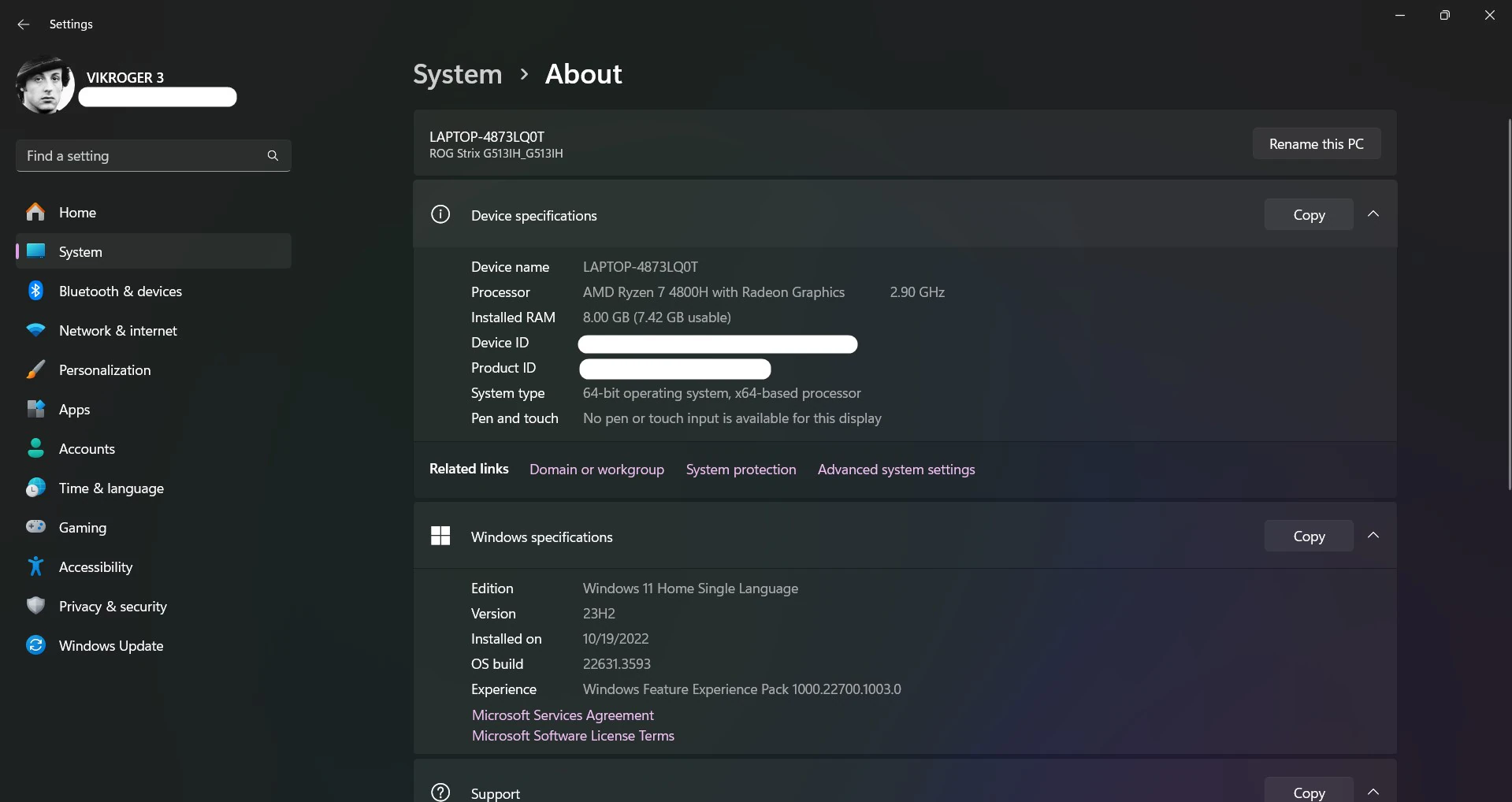The height and width of the screenshot is (802, 1512).
Task: Open the Personalization section
Action: [154, 369]
